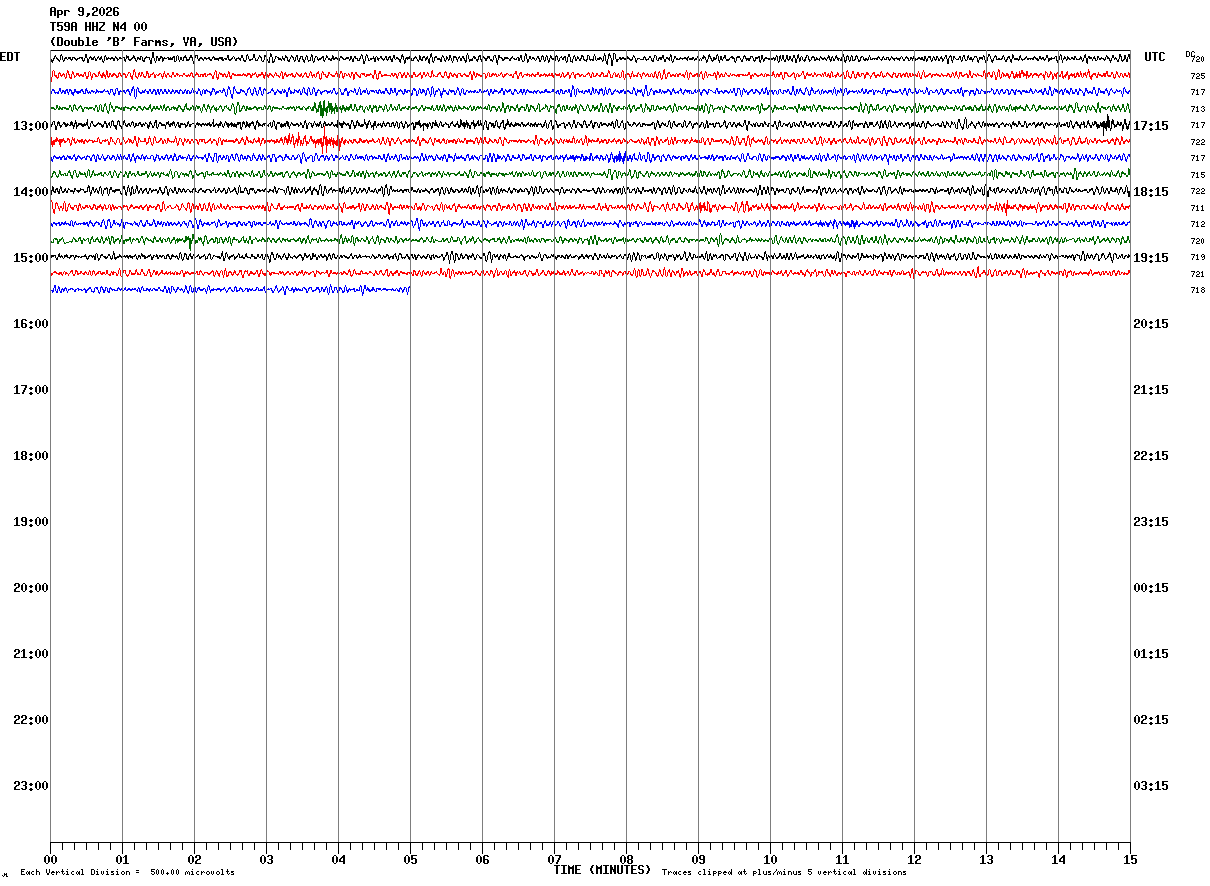Click the '21:00' EDT hour label
The image size is (1210, 886).
[x=31, y=654]
